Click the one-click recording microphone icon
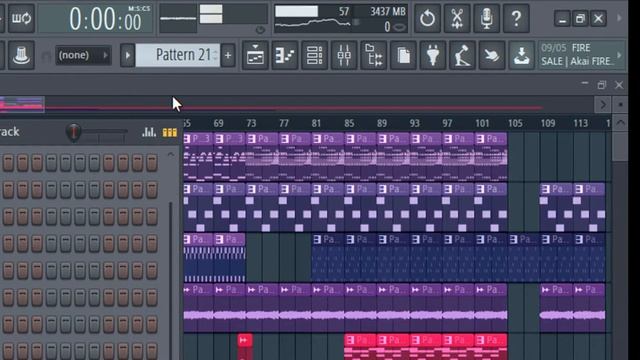Viewport: 640px width, 360px height. pos(487,18)
